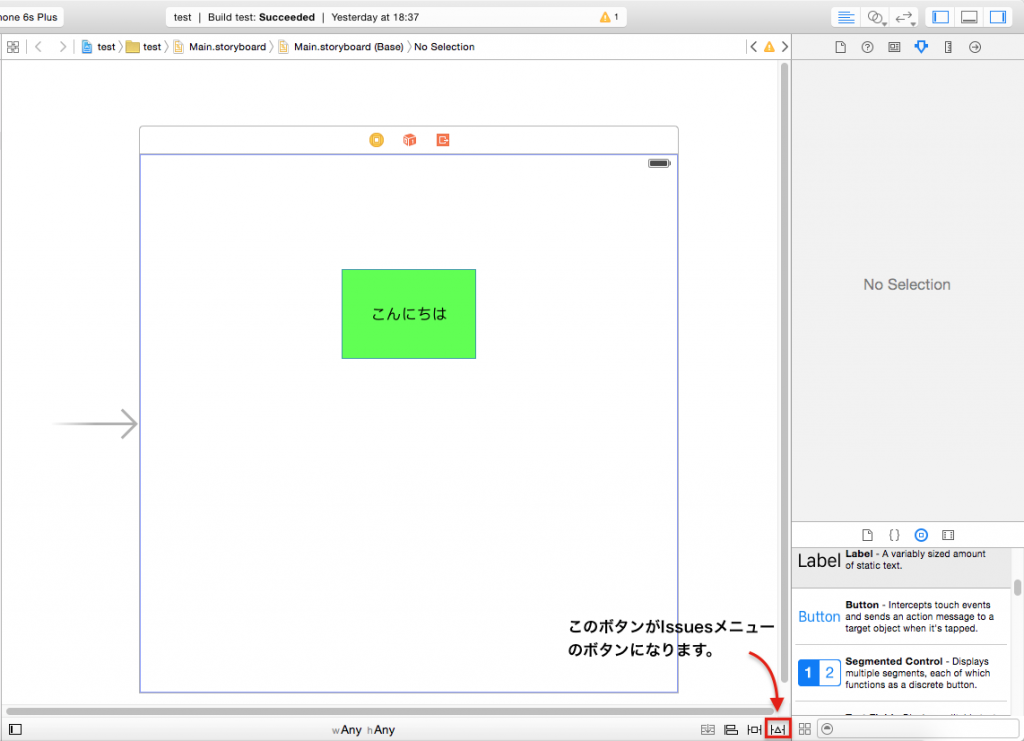
Task: Open the Assistant editor dropdown
Action: pyautogui.click(x=877, y=17)
